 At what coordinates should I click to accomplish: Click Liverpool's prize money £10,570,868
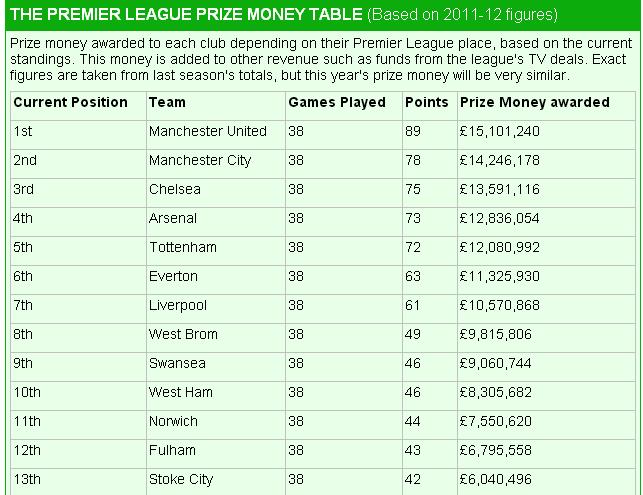click(499, 305)
